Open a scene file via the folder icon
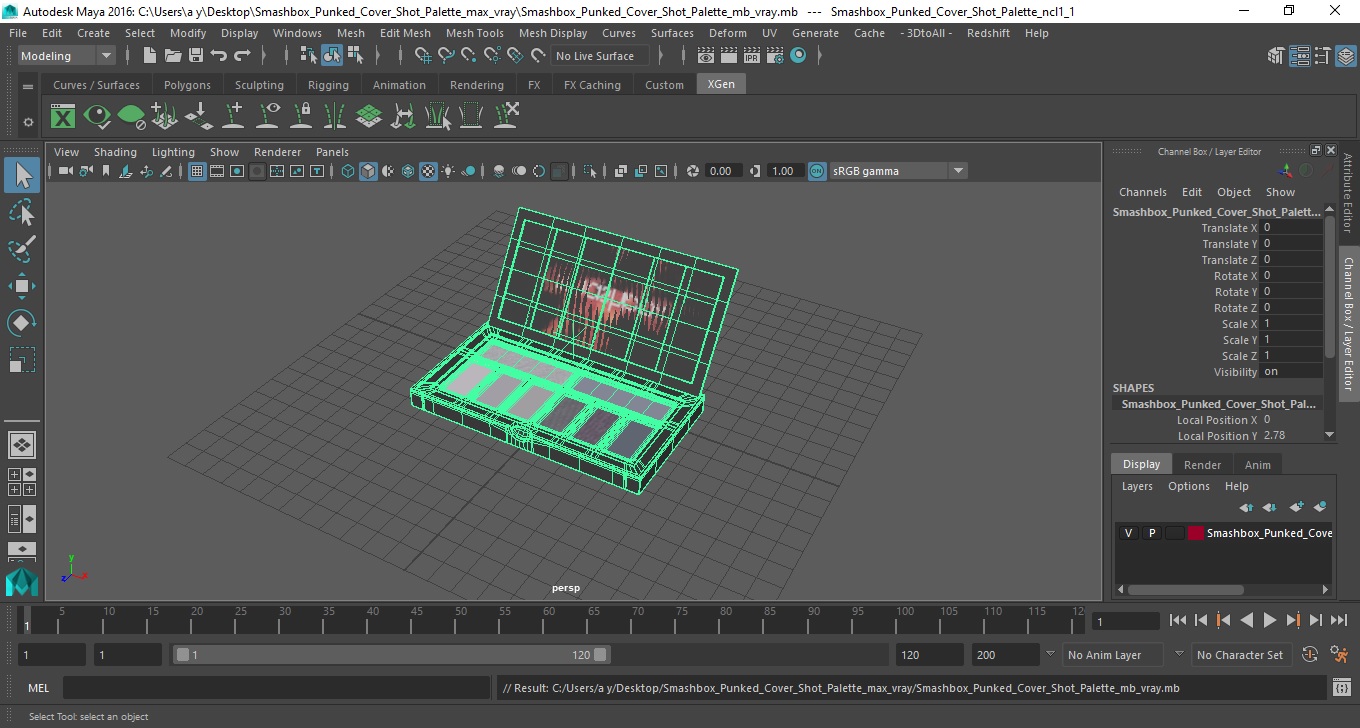Image resolution: width=1360 pixels, height=728 pixels. point(173,56)
